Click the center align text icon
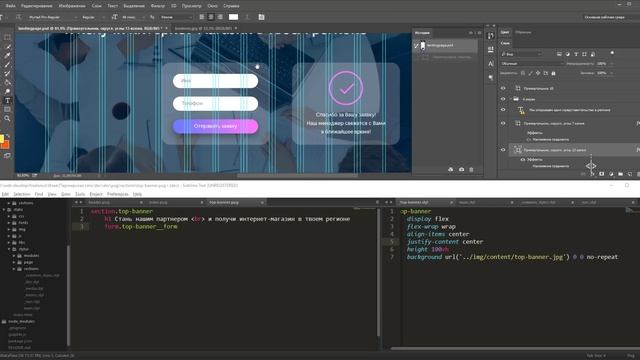 pos(211,17)
